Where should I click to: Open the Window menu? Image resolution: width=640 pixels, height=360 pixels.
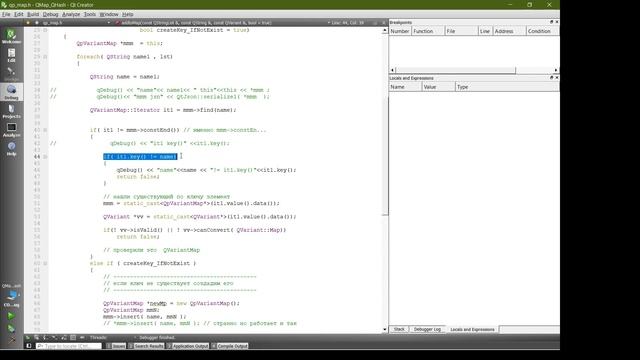click(x=109, y=14)
